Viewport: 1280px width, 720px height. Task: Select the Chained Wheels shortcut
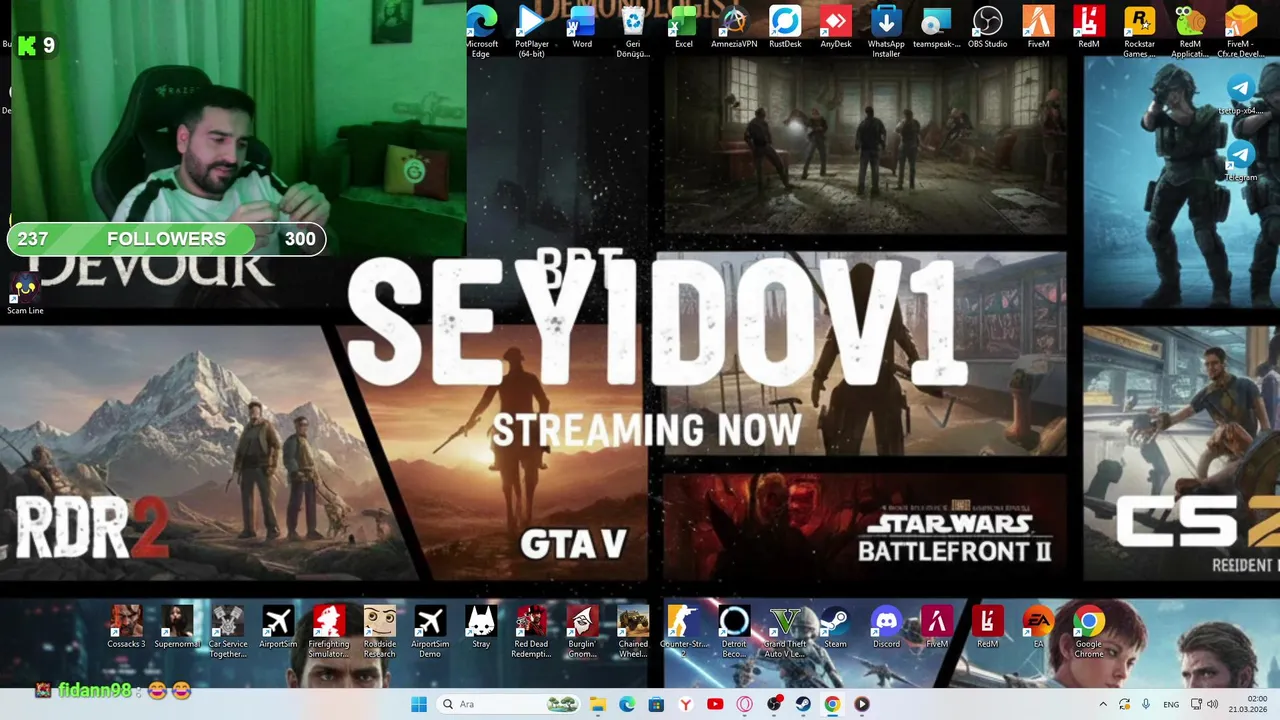pos(633,631)
